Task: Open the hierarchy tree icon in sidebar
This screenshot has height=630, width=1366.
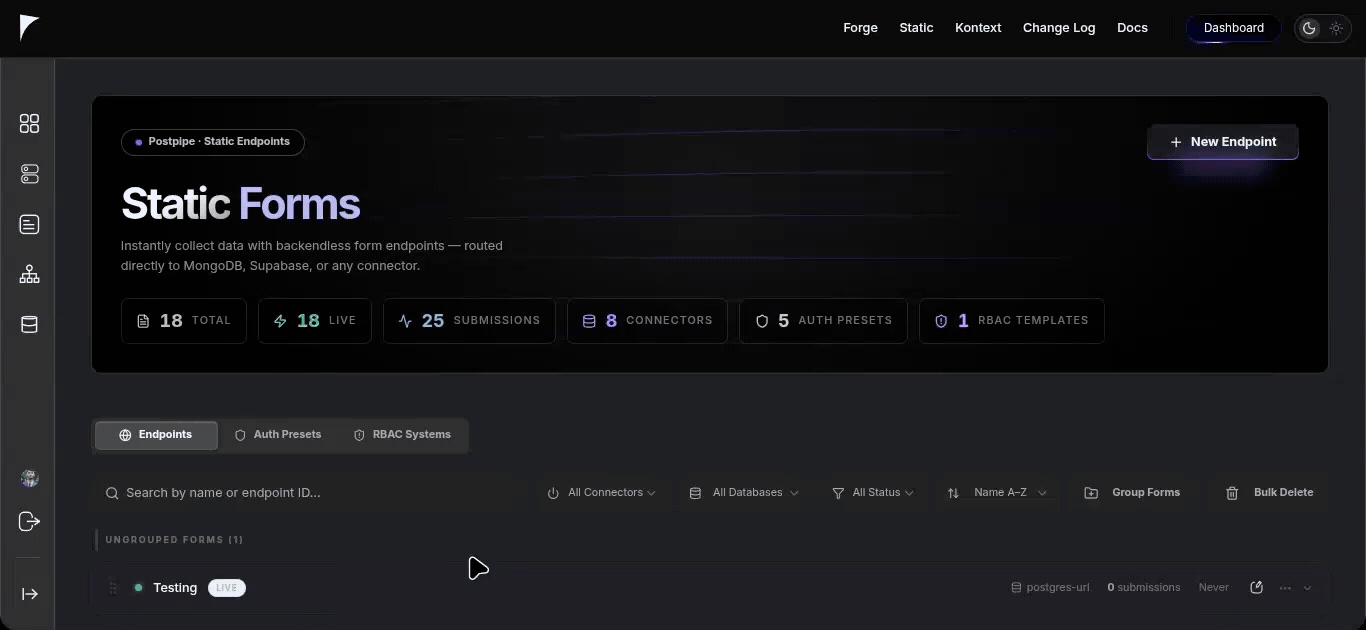Action: click(29, 274)
